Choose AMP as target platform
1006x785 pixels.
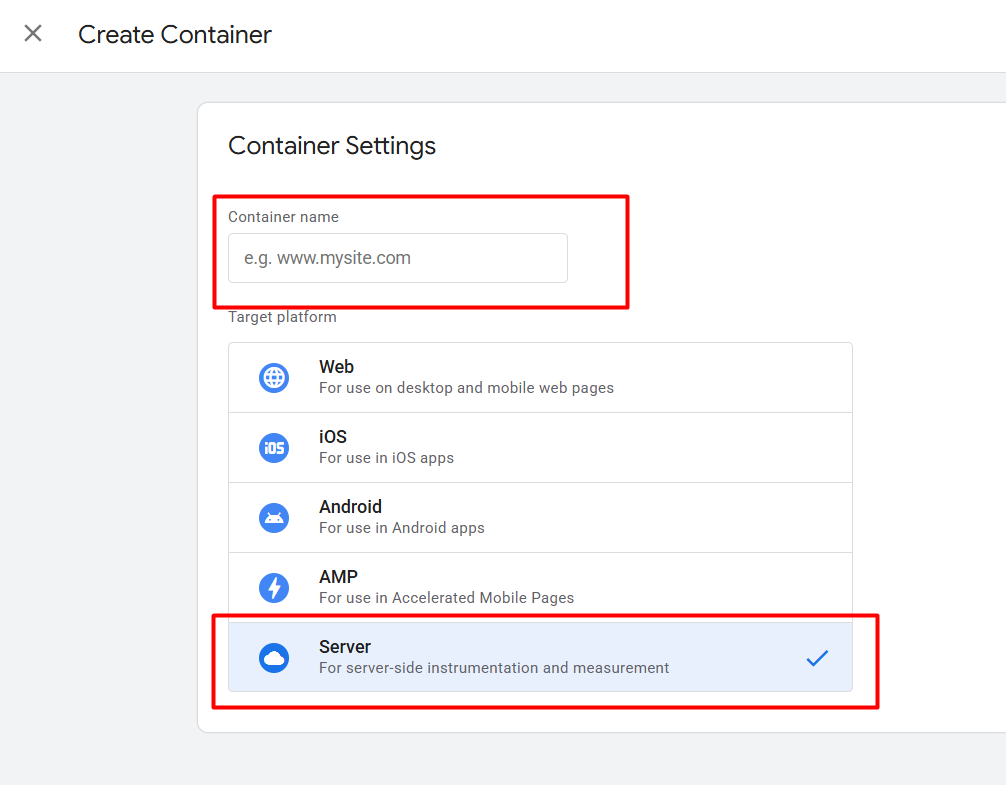click(338, 577)
